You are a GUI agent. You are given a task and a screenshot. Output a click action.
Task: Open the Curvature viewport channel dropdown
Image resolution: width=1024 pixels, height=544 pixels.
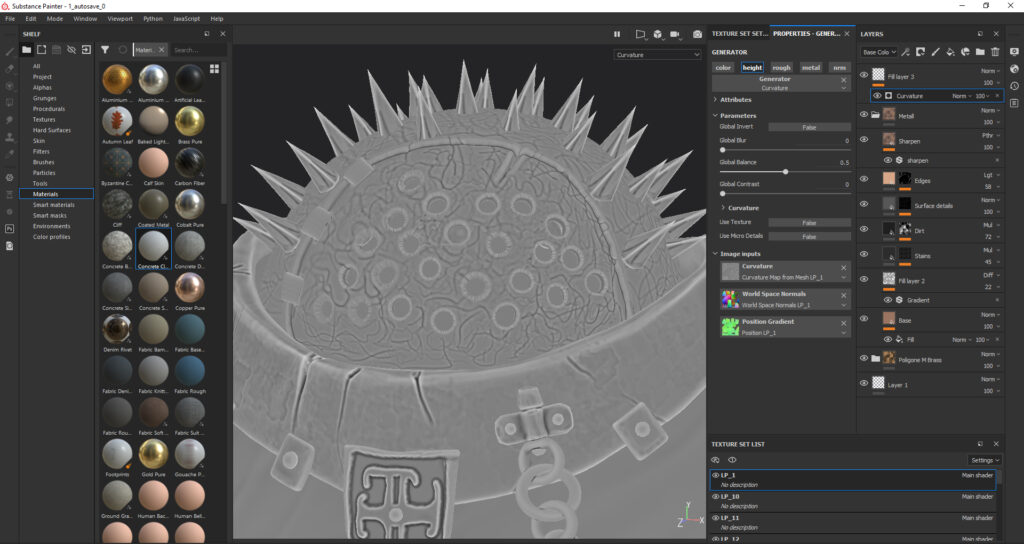point(657,55)
